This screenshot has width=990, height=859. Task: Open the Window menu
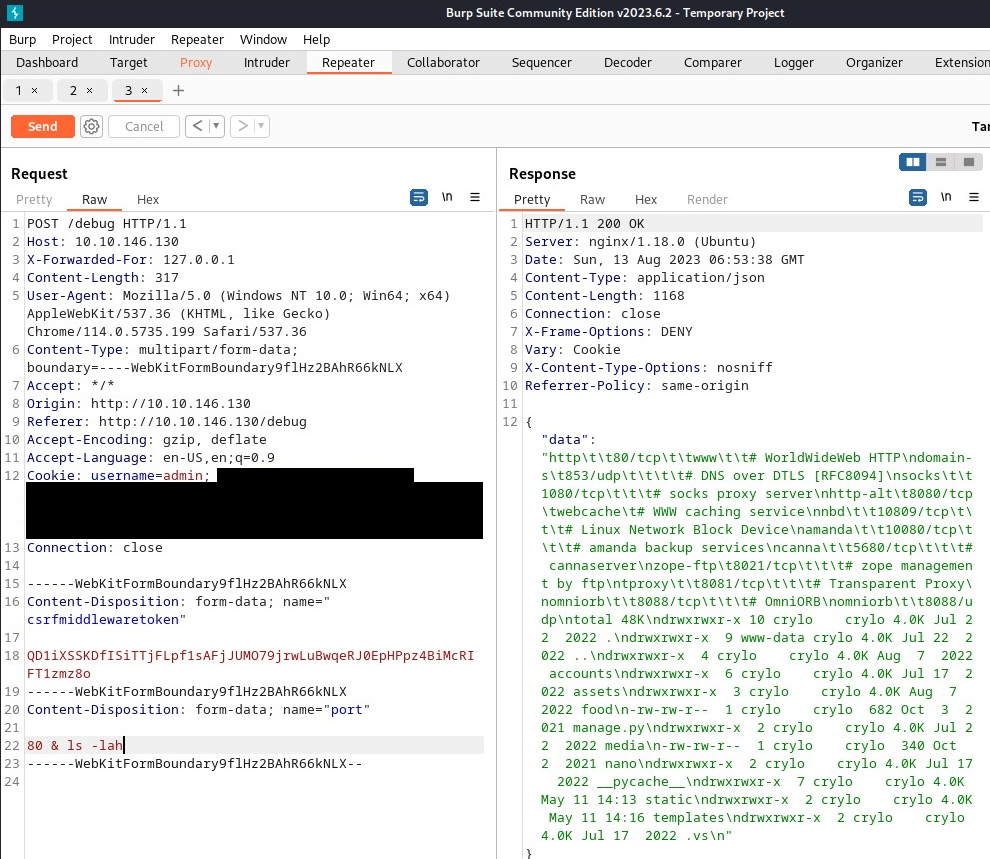[263, 39]
